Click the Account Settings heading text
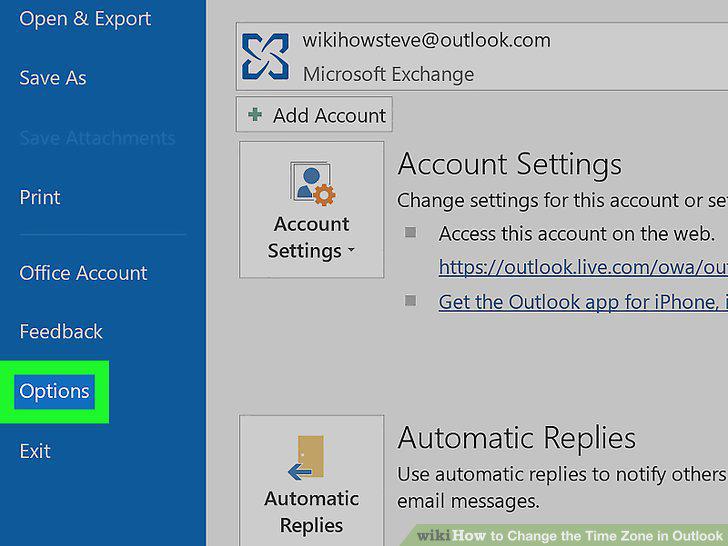This screenshot has height=546, width=728. [x=510, y=164]
